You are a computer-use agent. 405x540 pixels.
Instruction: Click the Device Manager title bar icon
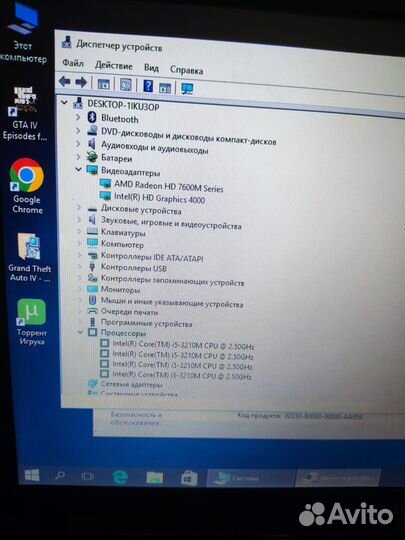[66, 42]
